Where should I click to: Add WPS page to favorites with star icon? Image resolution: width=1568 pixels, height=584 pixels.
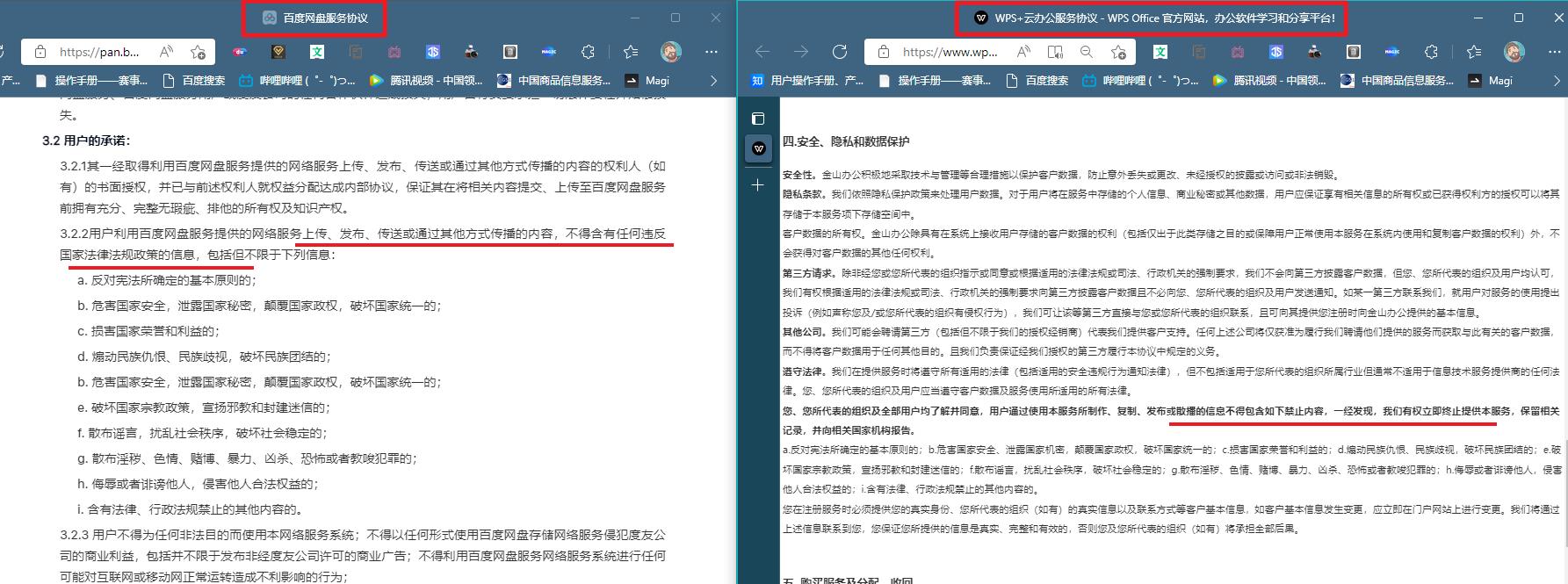click(1118, 52)
